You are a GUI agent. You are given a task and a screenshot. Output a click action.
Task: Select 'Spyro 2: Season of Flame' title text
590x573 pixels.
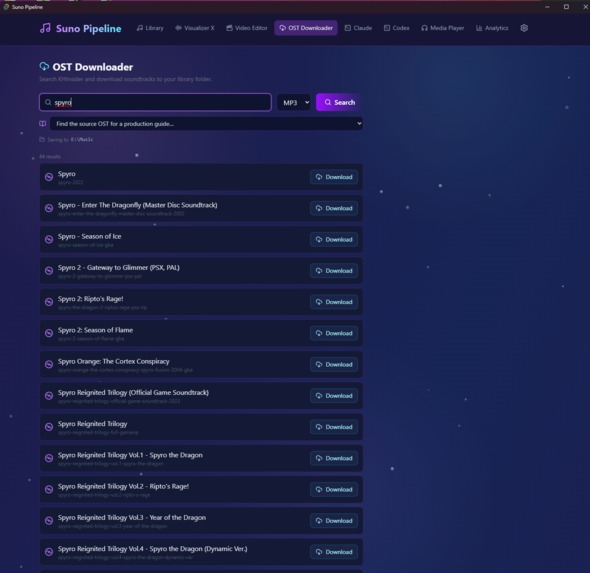pyautogui.click(x=95, y=330)
